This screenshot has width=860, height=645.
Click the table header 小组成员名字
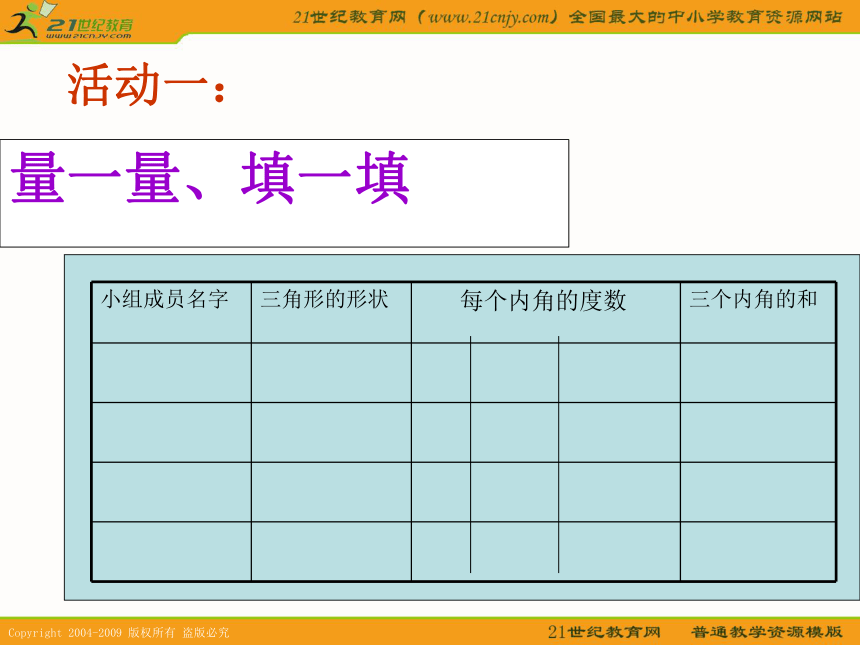pyautogui.click(x=165, y=299)
